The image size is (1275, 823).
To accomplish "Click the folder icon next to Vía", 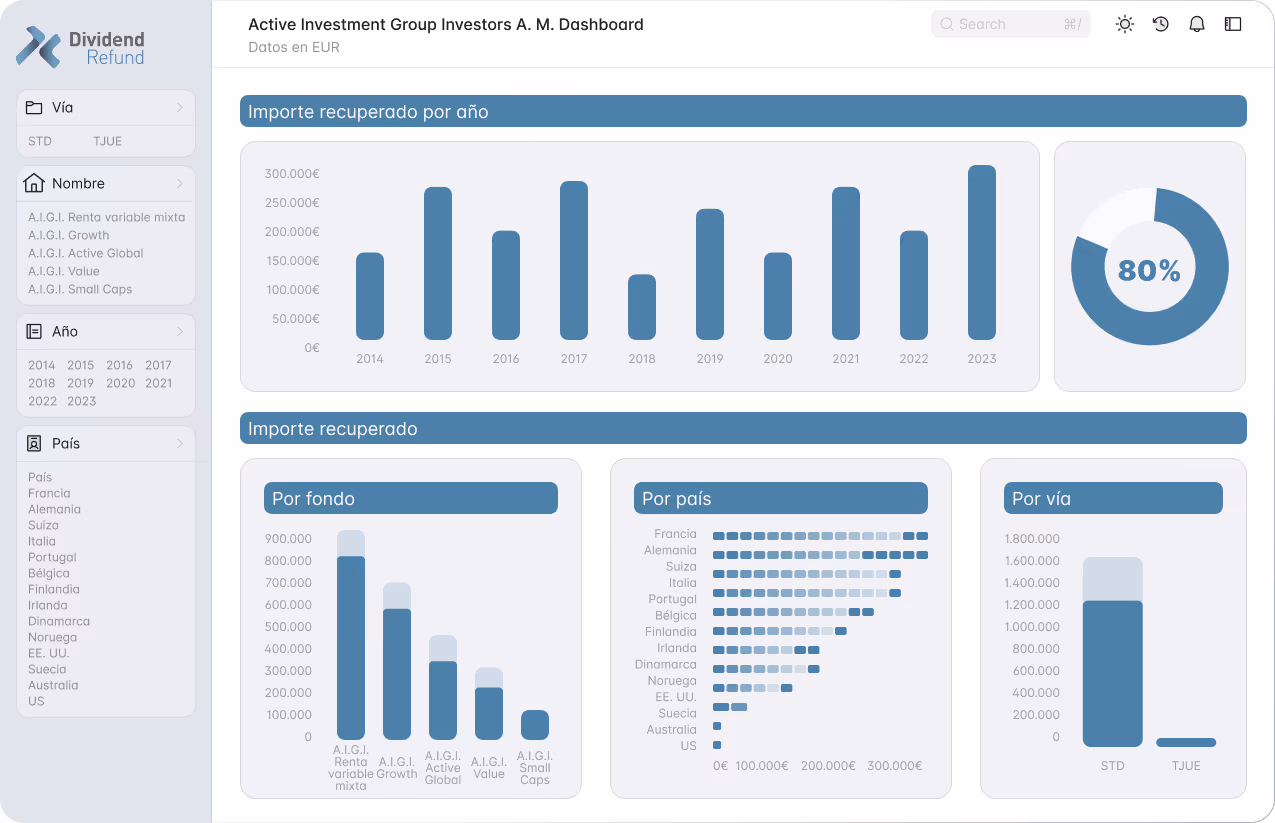I will pos(34,108).
